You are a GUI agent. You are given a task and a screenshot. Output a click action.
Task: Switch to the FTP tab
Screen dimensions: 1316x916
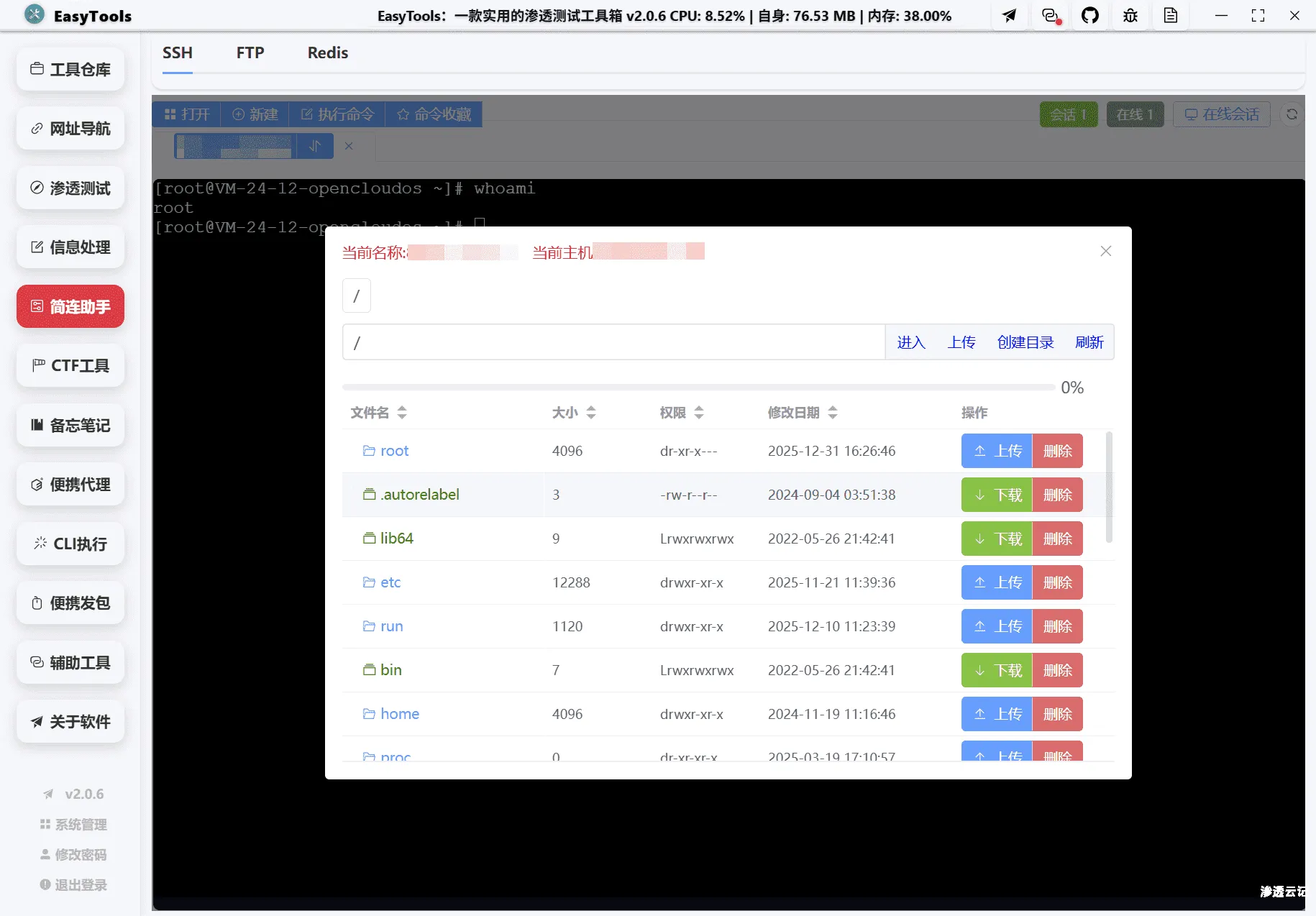click(250, 52)
